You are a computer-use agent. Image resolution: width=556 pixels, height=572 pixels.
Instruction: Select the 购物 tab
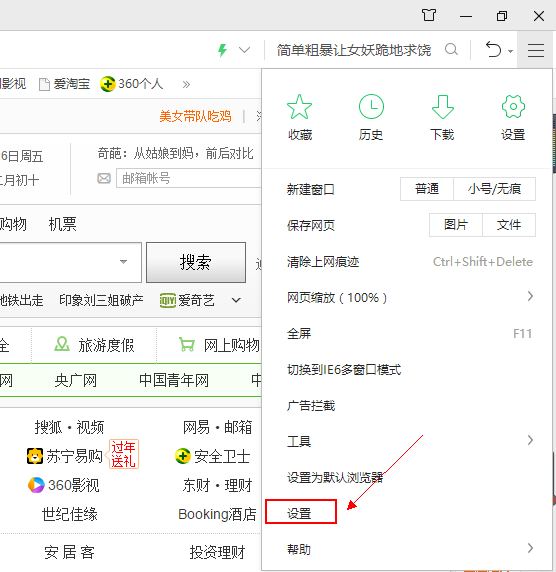pos(13,224)
